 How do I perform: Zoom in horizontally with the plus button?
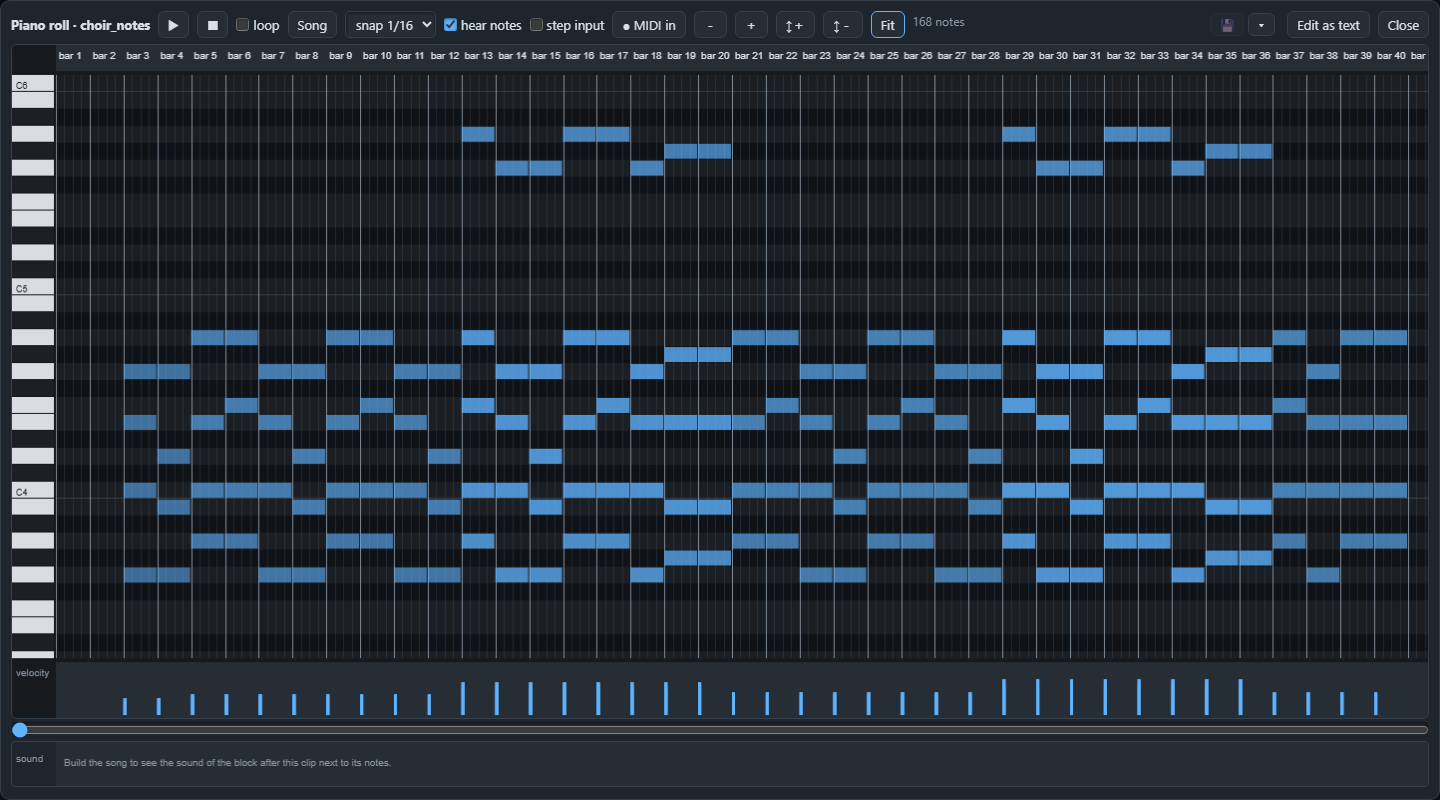[751, 25]
